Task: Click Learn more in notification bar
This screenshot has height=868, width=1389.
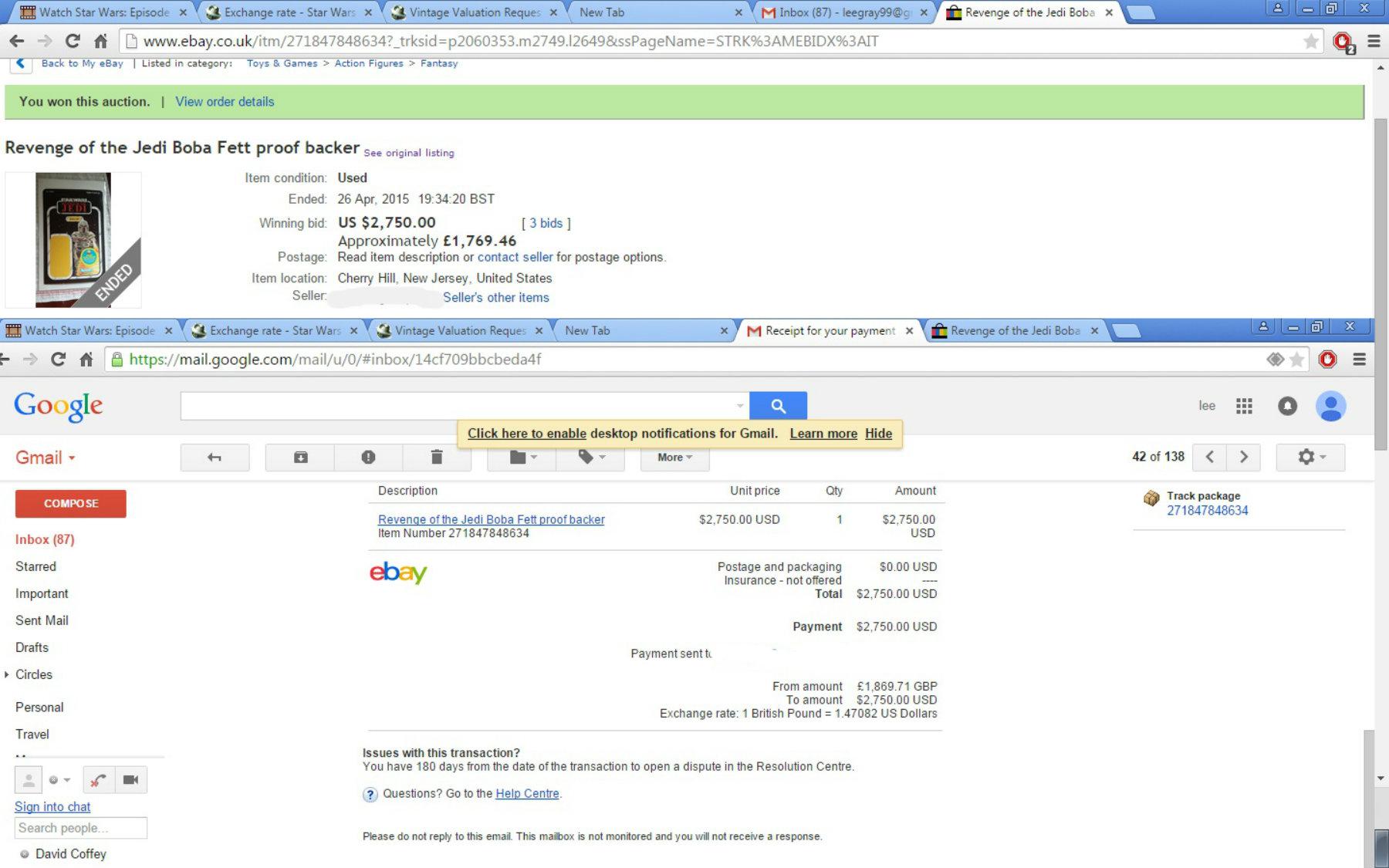Action: tap(823, 434)
